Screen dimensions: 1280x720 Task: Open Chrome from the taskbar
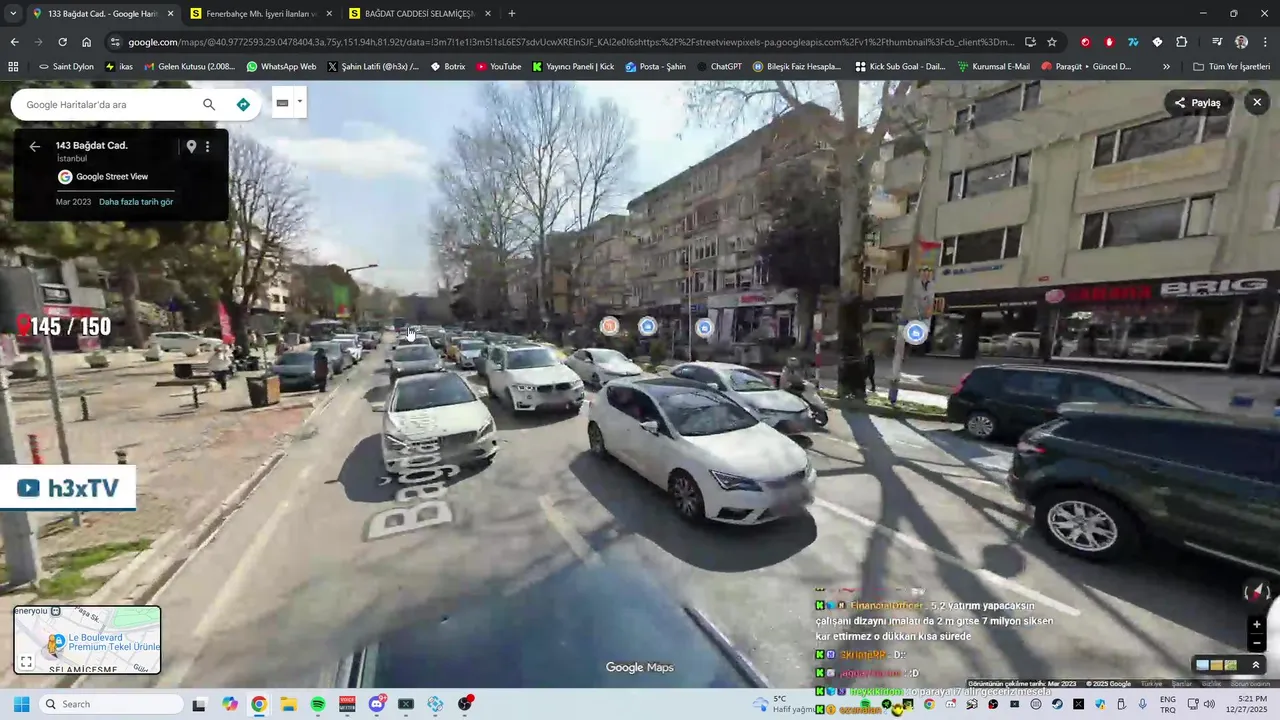(x=259, y=704)
